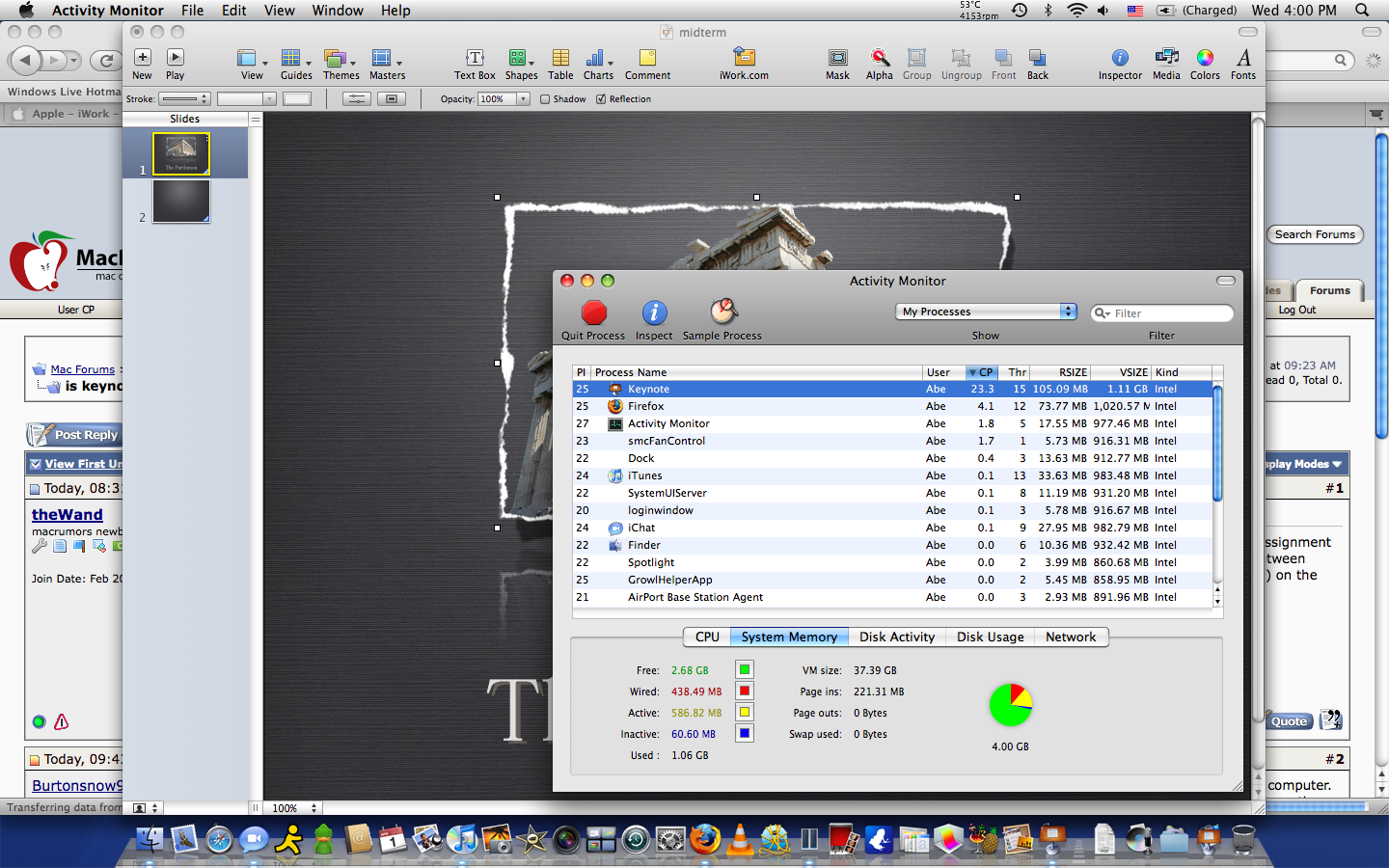Switch to the Network tab
The image size is (1389, 868).
pyautogui.click(x=1071, y=637)
